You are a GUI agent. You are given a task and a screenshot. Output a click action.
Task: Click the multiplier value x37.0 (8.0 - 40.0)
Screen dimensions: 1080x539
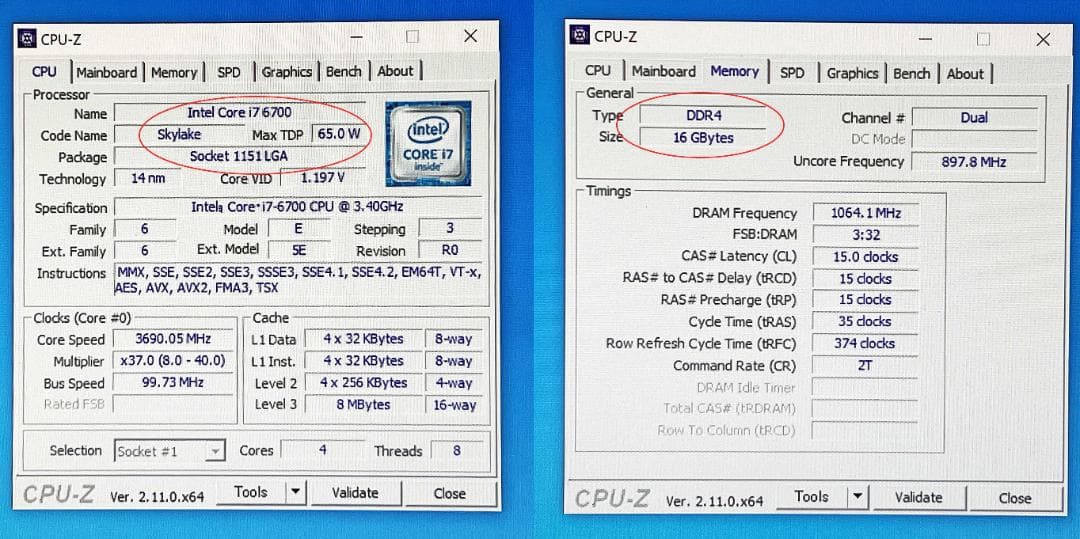(173, 361)
